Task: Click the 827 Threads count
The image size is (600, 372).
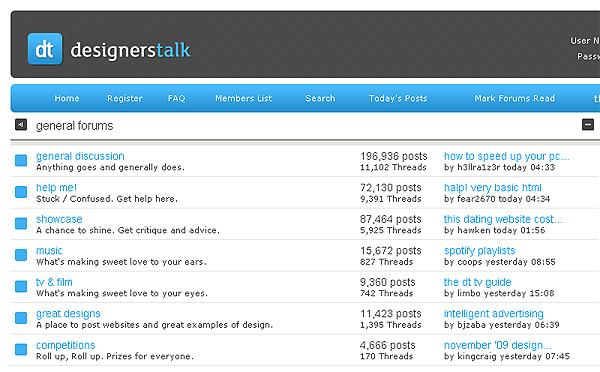Action: coord(386,262)
